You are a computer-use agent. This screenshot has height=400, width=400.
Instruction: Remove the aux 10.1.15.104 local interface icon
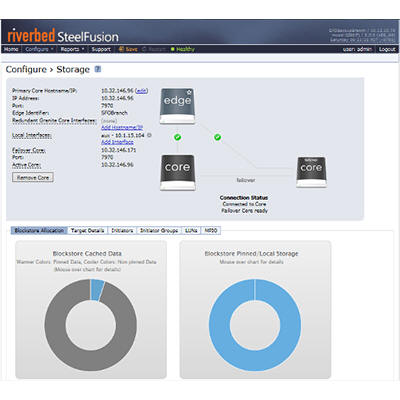[149, 135]
